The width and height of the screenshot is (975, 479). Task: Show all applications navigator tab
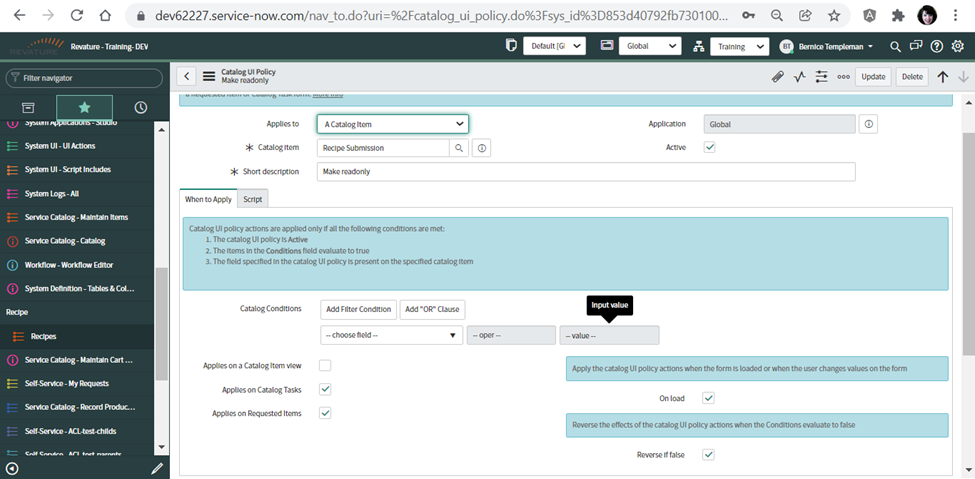coord(28,108)
